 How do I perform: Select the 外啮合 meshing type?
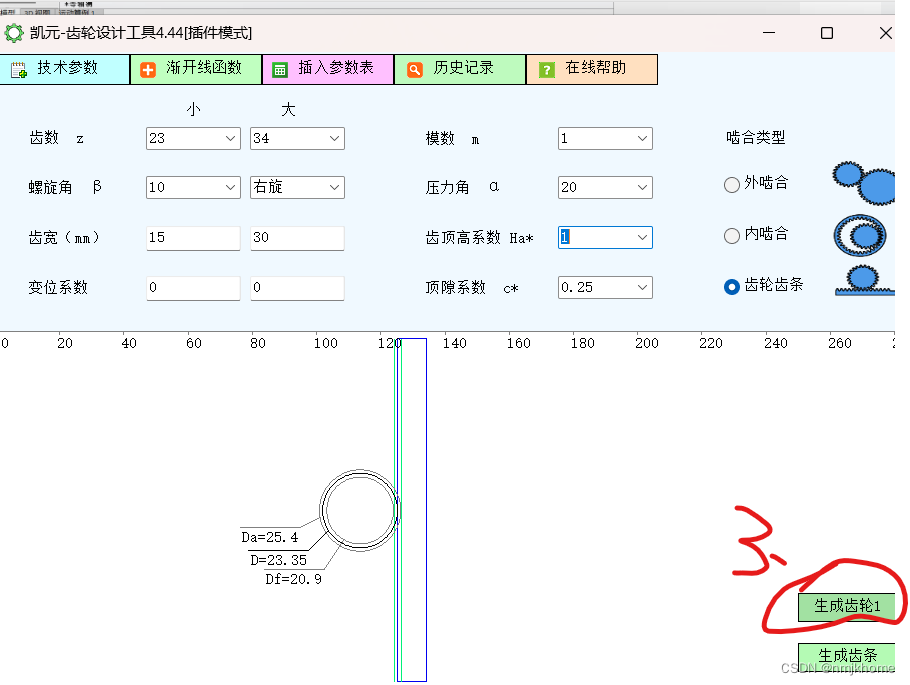[x=731, y=184]
